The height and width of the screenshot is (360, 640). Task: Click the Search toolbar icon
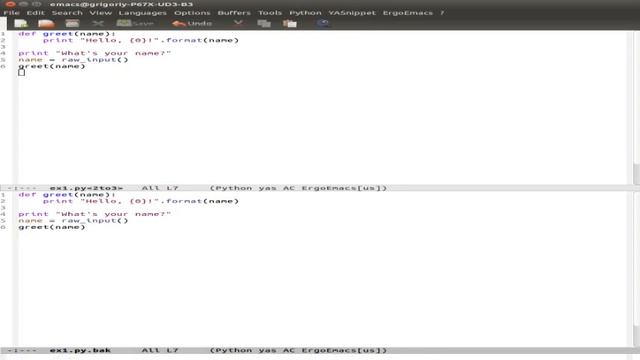click(x=323, y=23)
